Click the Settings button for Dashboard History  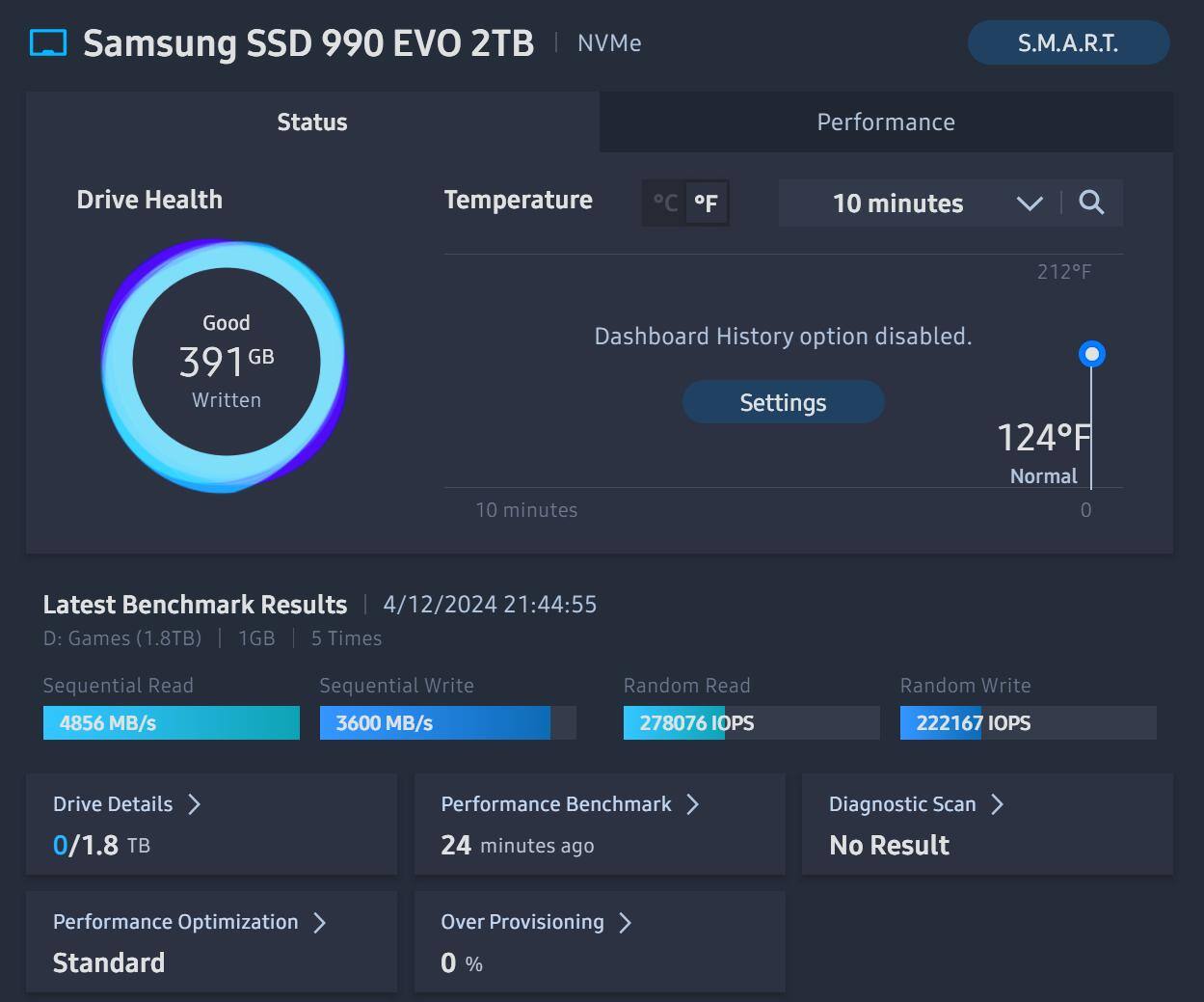(x=783, y=402)
